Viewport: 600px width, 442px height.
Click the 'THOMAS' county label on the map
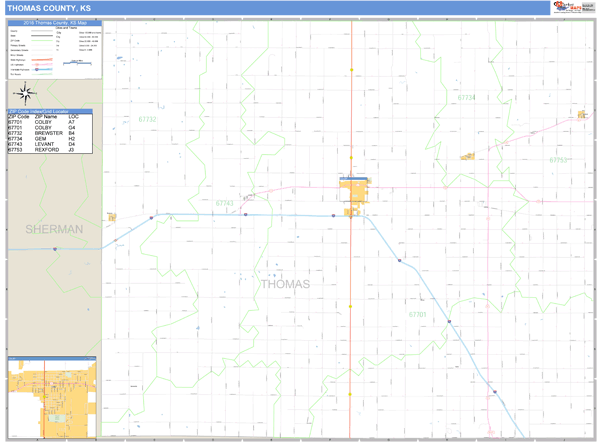(285, 284)
